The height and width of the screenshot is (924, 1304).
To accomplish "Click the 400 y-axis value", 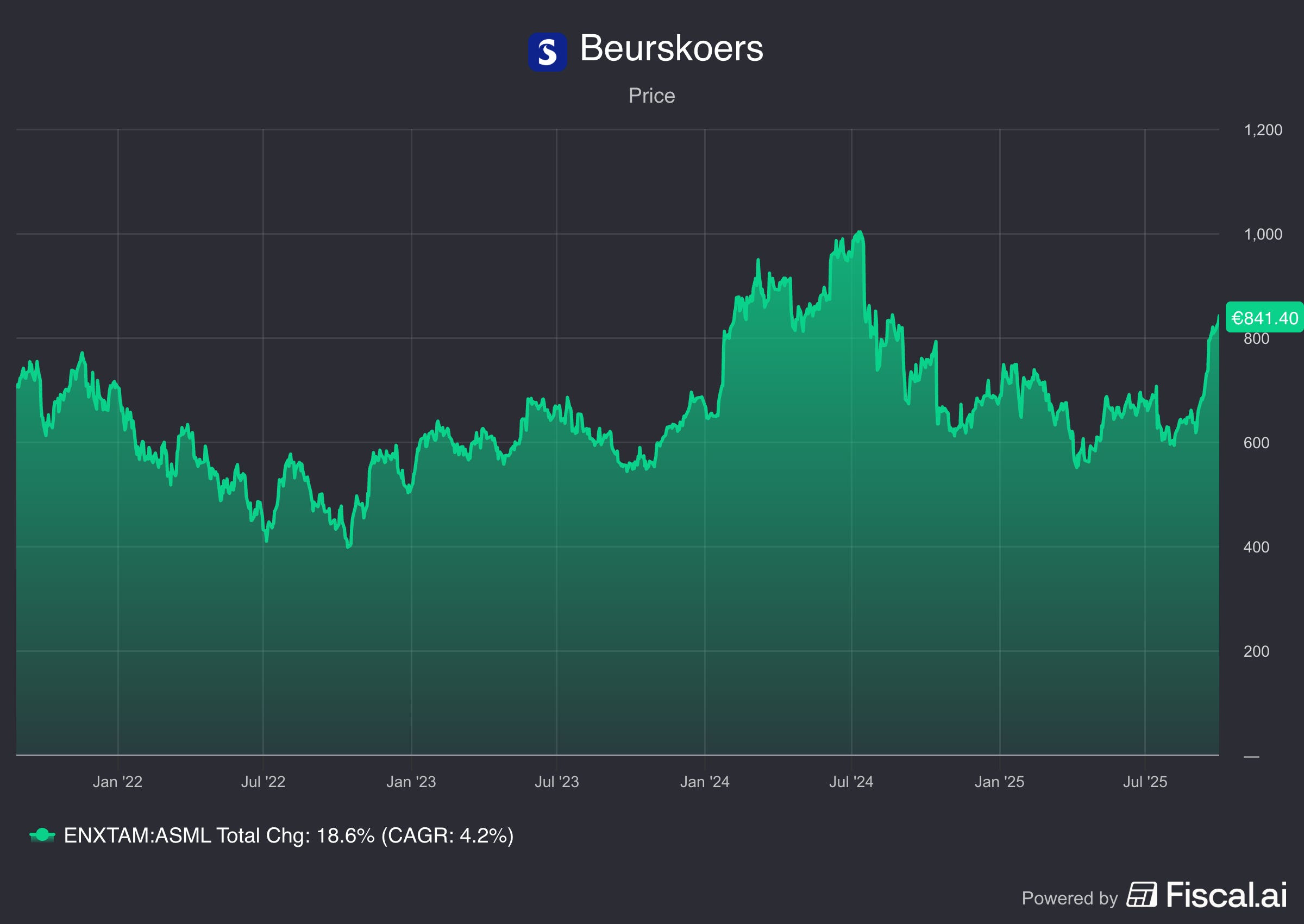I will point(1256,548).
